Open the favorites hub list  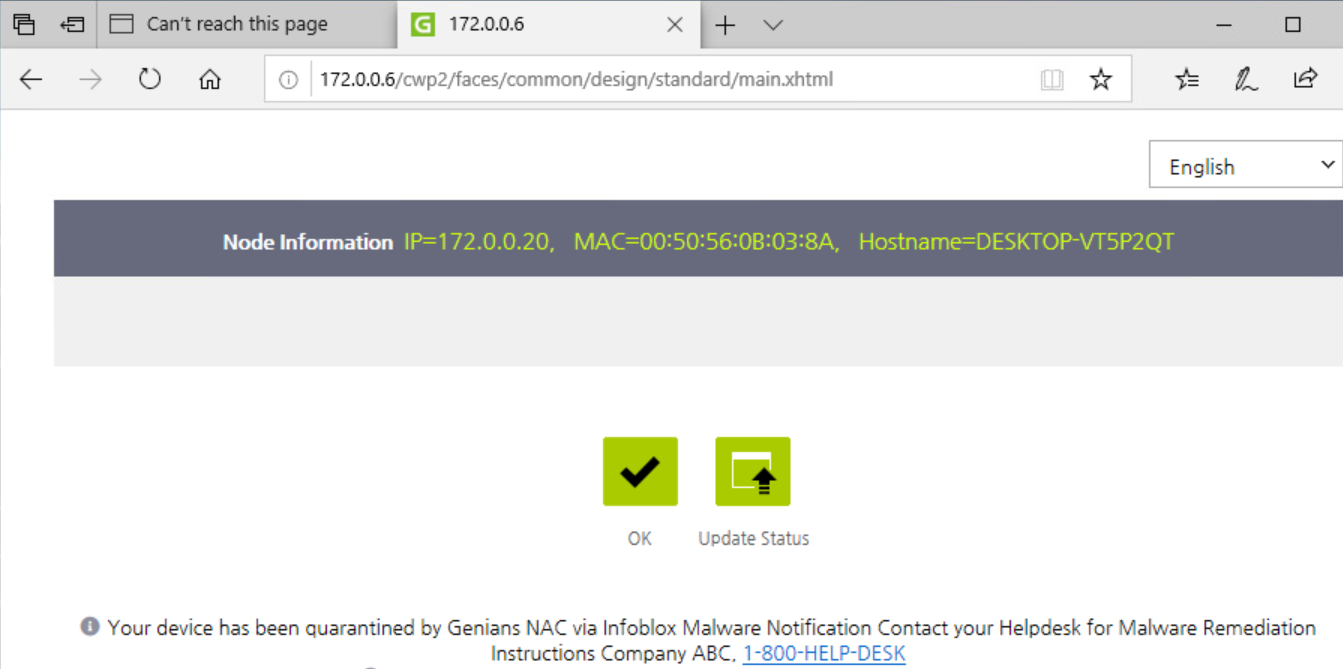coord(1187,80)
